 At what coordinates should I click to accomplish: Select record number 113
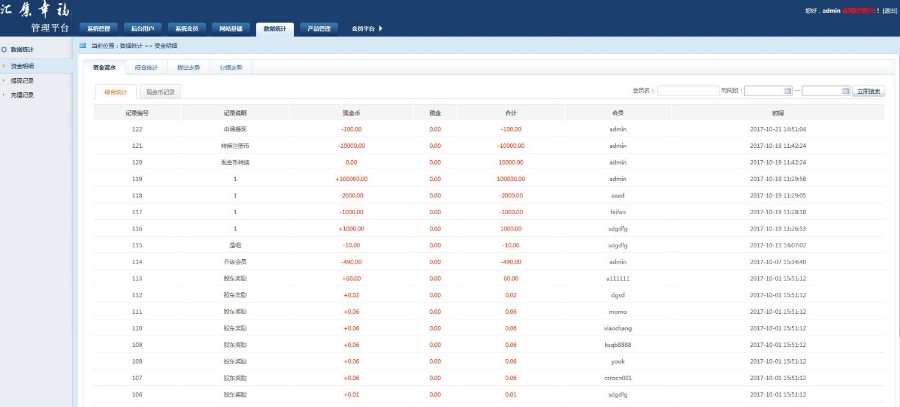(137, 279)
